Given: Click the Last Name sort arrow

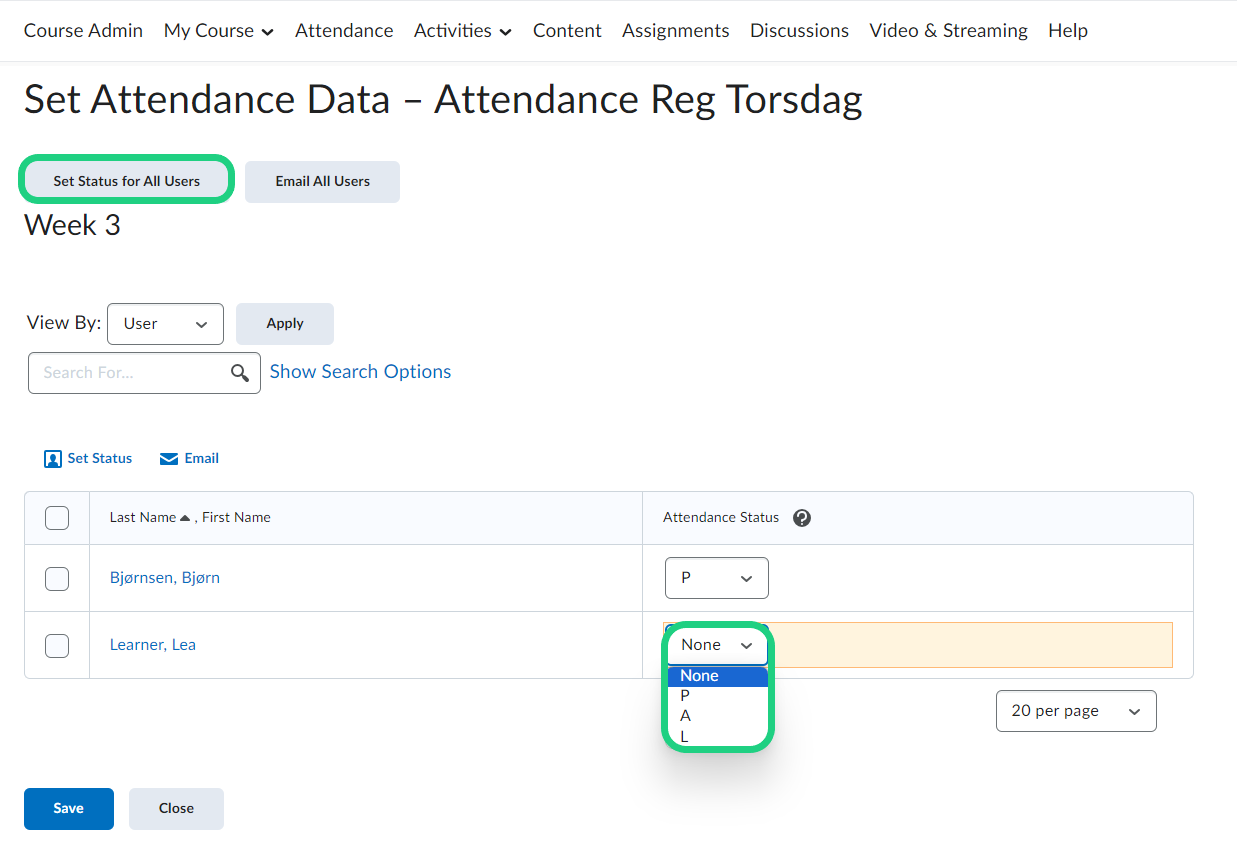Looking at the screenshot, I should tap(185, 518).
